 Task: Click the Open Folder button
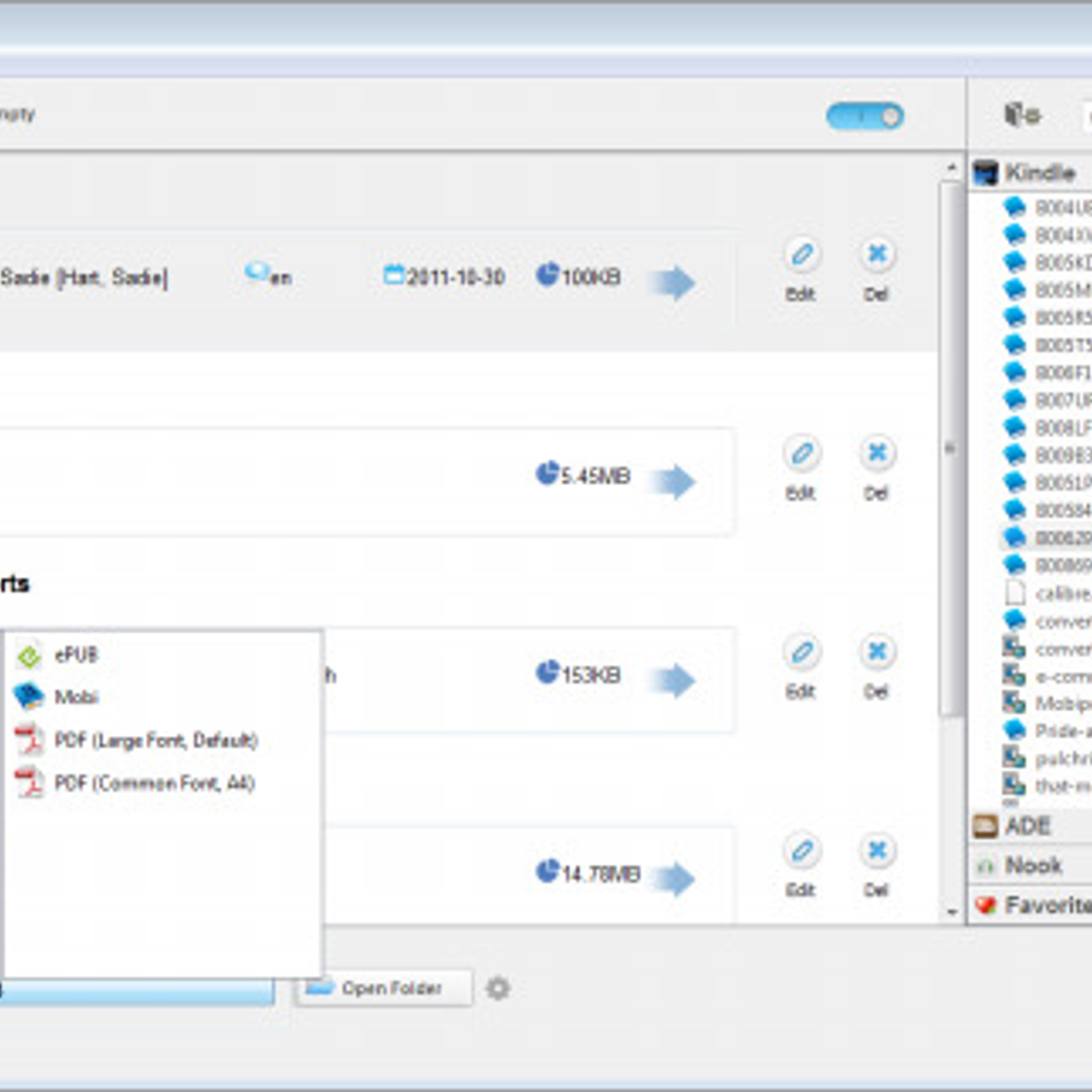(384, 988)
